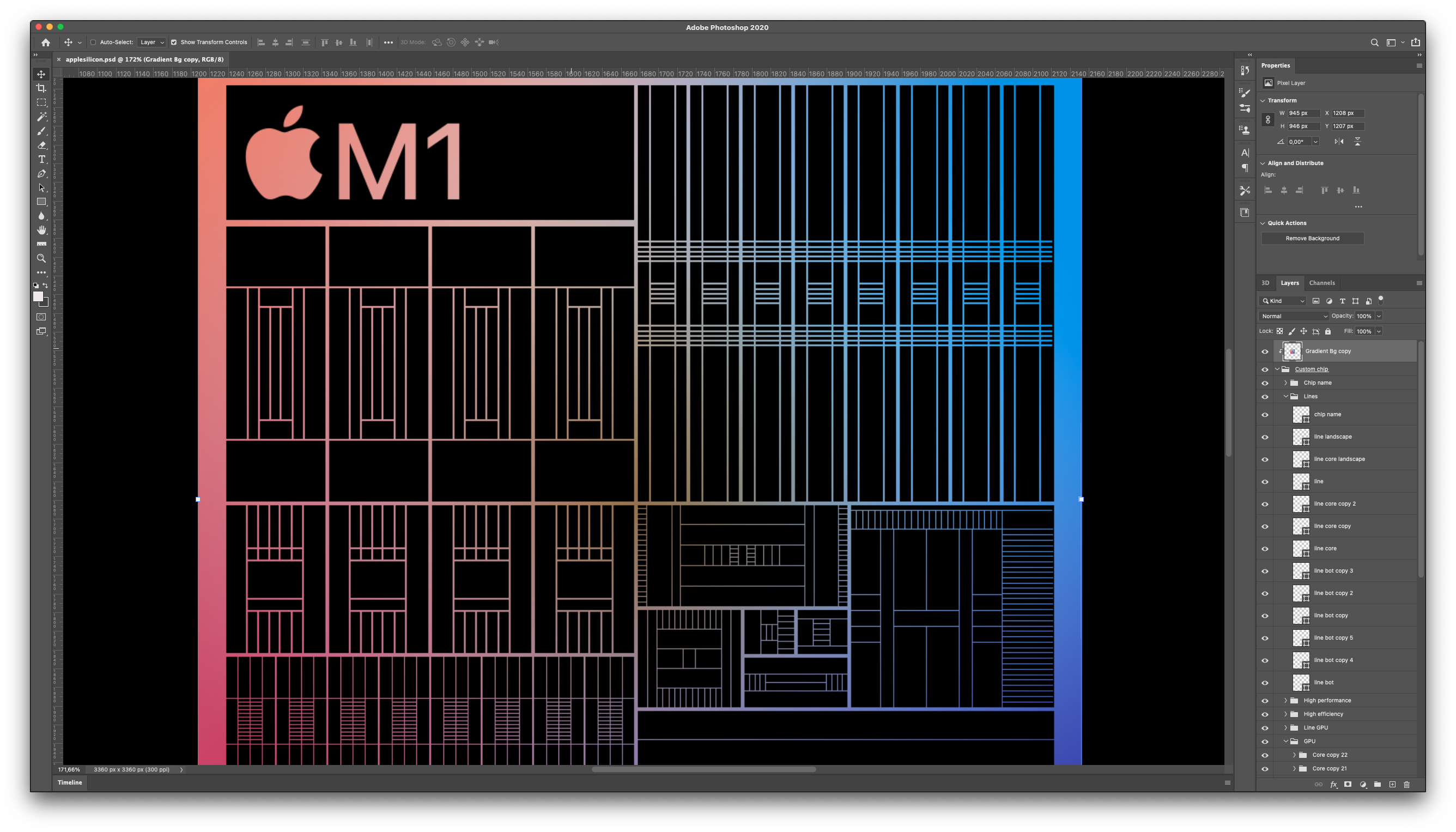
Task: Select the Type tool in the toolbar
Action: [42, 160]
